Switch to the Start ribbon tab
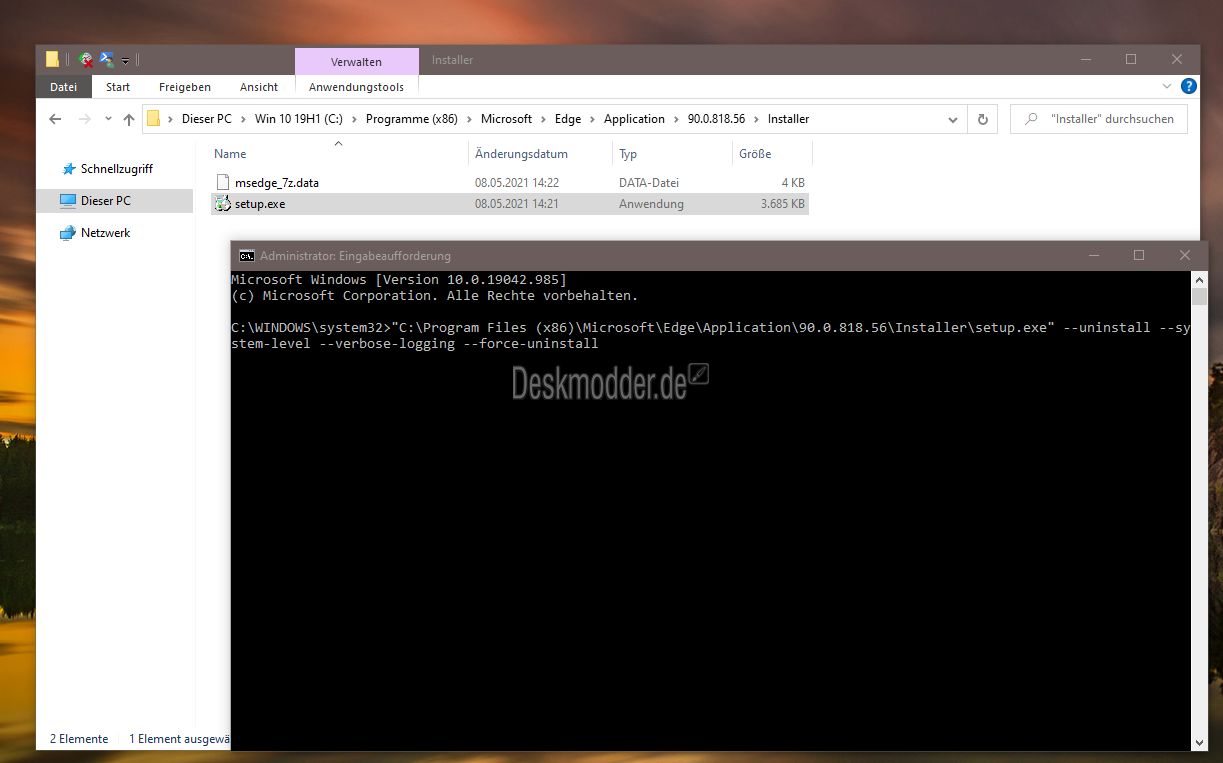This screenshot has height=763, width=1223. pyautogui.click(x=118, y=87)
